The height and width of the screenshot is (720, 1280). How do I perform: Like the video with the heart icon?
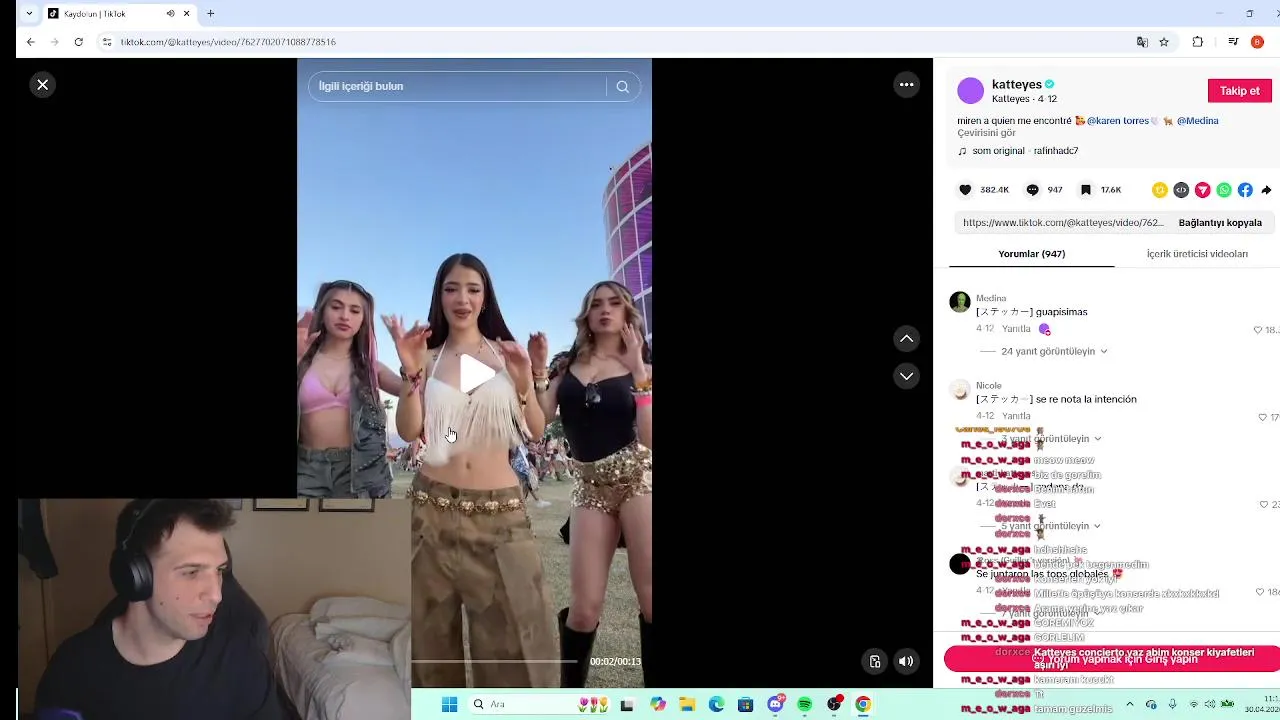965,190
